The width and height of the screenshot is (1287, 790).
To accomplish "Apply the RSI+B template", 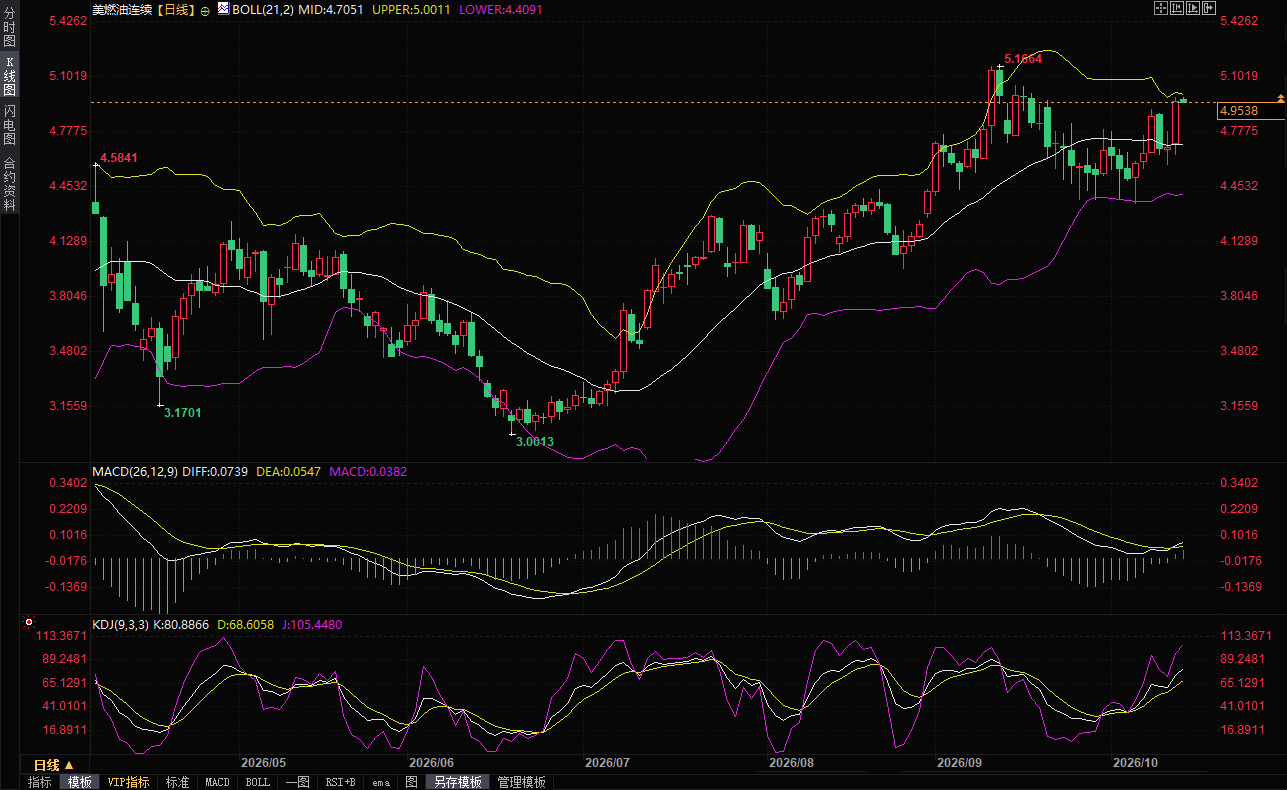I will pyautogui.click(x=341, y=782).
